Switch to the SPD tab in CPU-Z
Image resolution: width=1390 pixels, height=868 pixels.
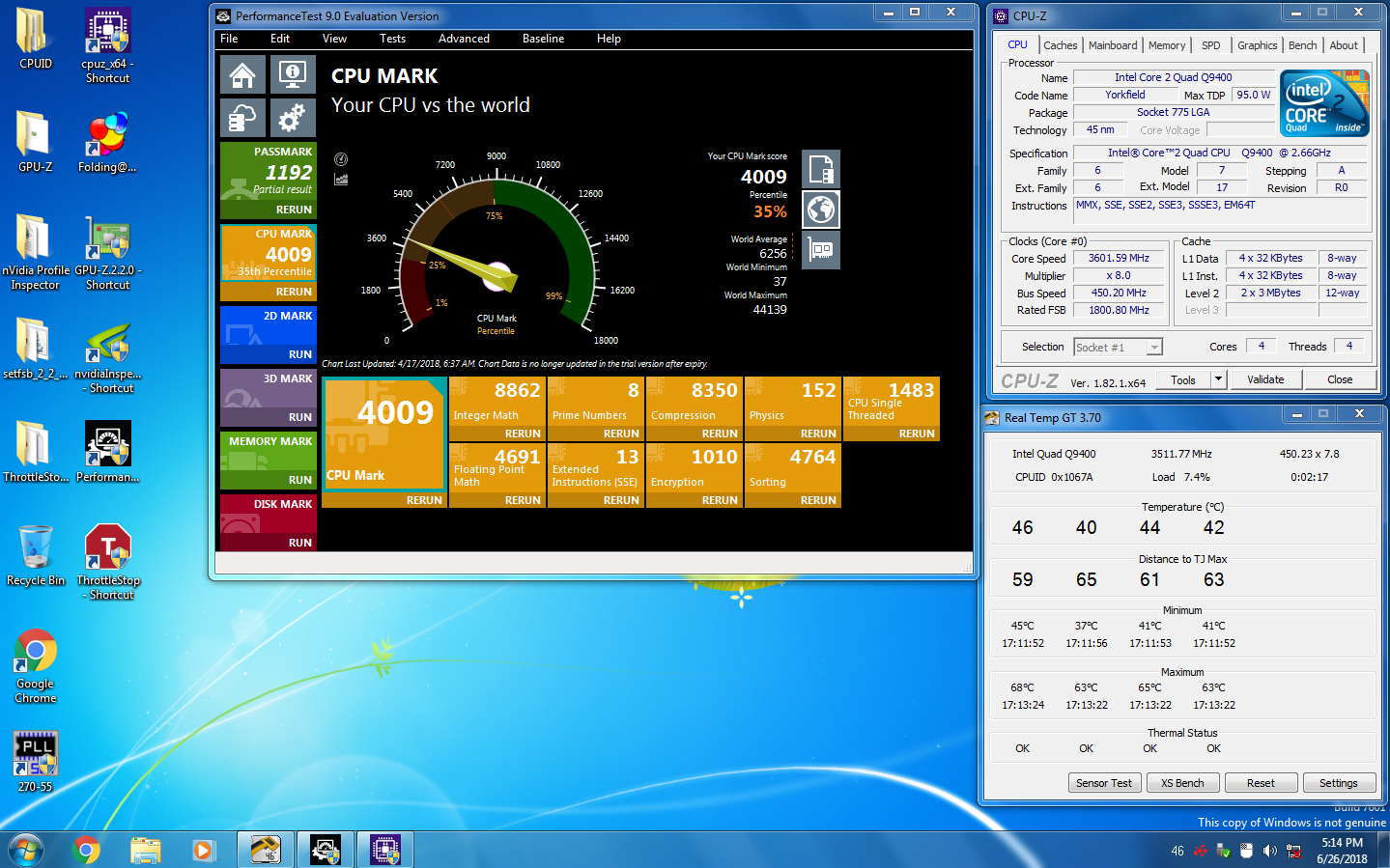coord(1210,45)
